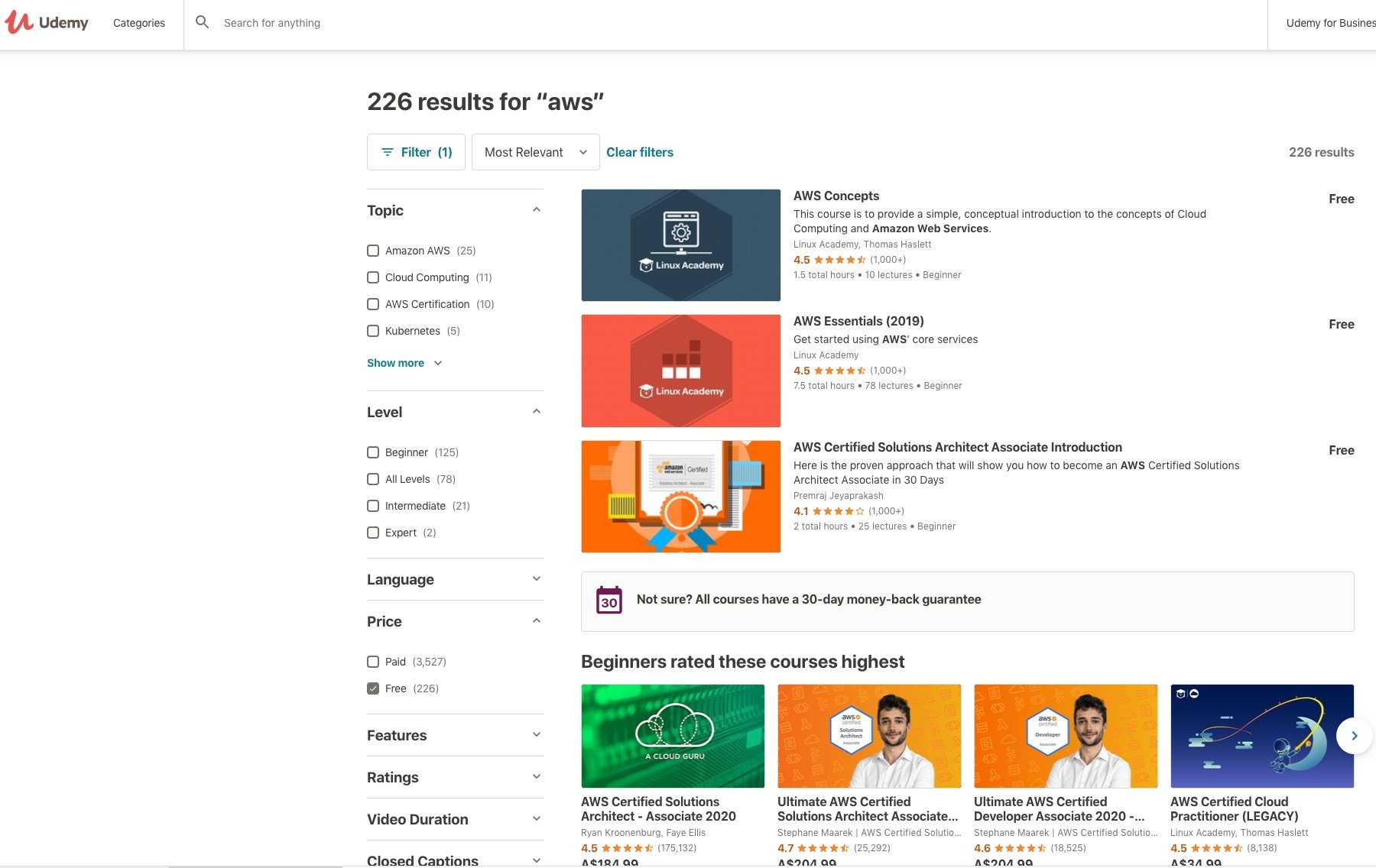
Task: Enable the Beginner level filter
Action: coord(373,452)
